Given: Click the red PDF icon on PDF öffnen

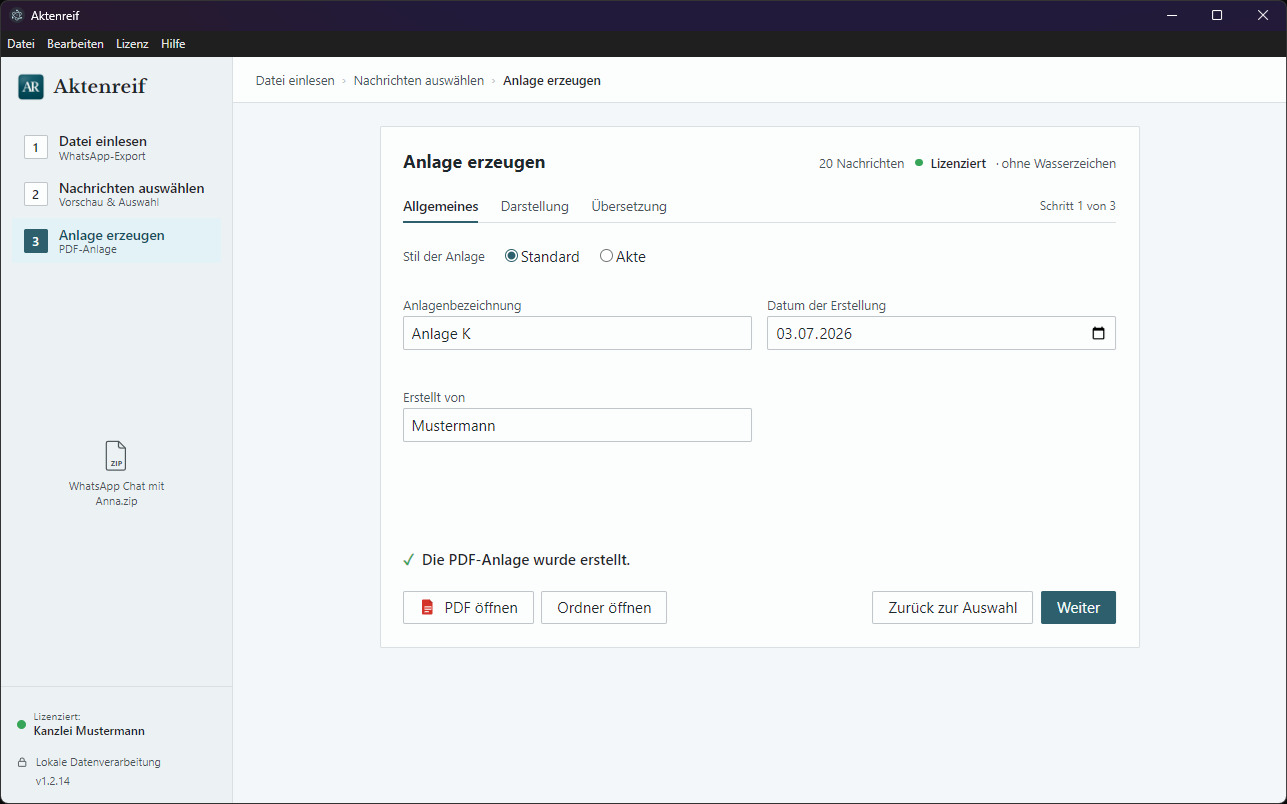Looking at the screenshot, I should [x=428, y=607].
